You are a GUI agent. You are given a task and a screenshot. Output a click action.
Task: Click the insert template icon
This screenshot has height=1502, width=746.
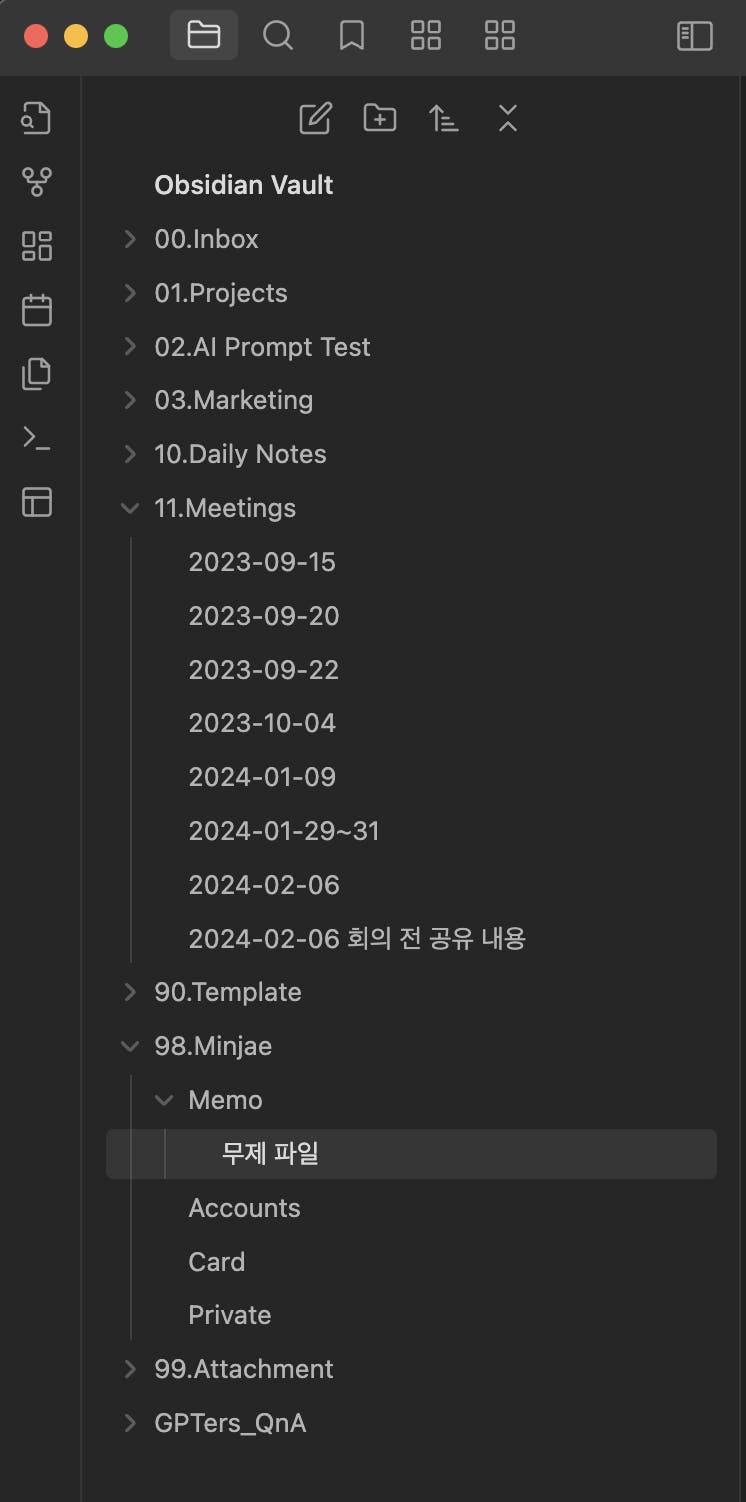(36, 374)
